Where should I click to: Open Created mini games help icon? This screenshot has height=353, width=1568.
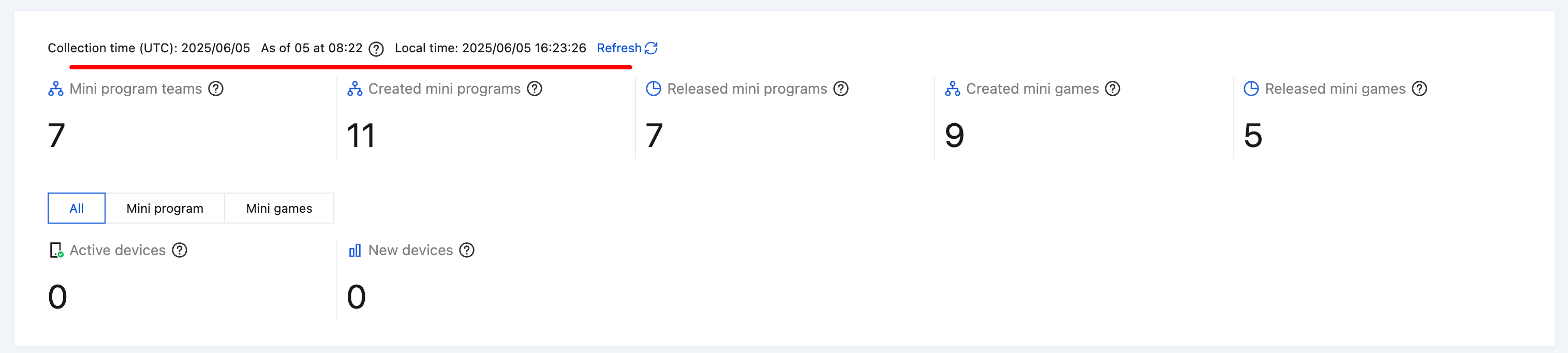point(1112,89)
